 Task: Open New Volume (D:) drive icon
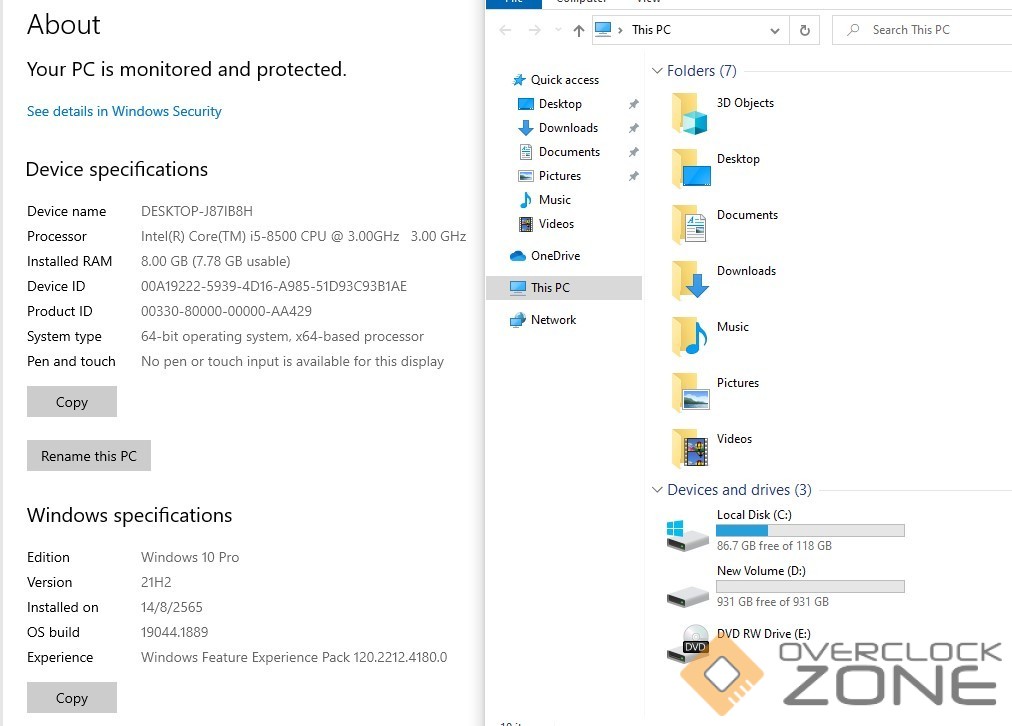point(688,593)
